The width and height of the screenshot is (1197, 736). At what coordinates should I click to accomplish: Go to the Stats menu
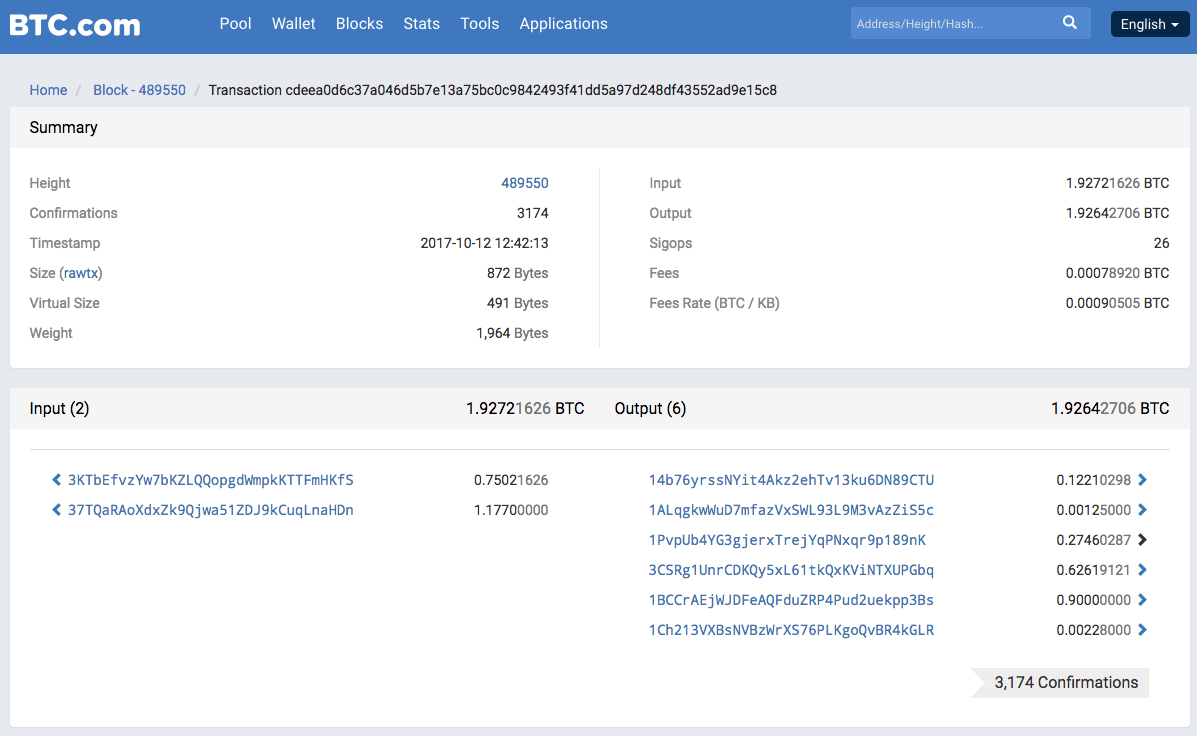point(421,23)
